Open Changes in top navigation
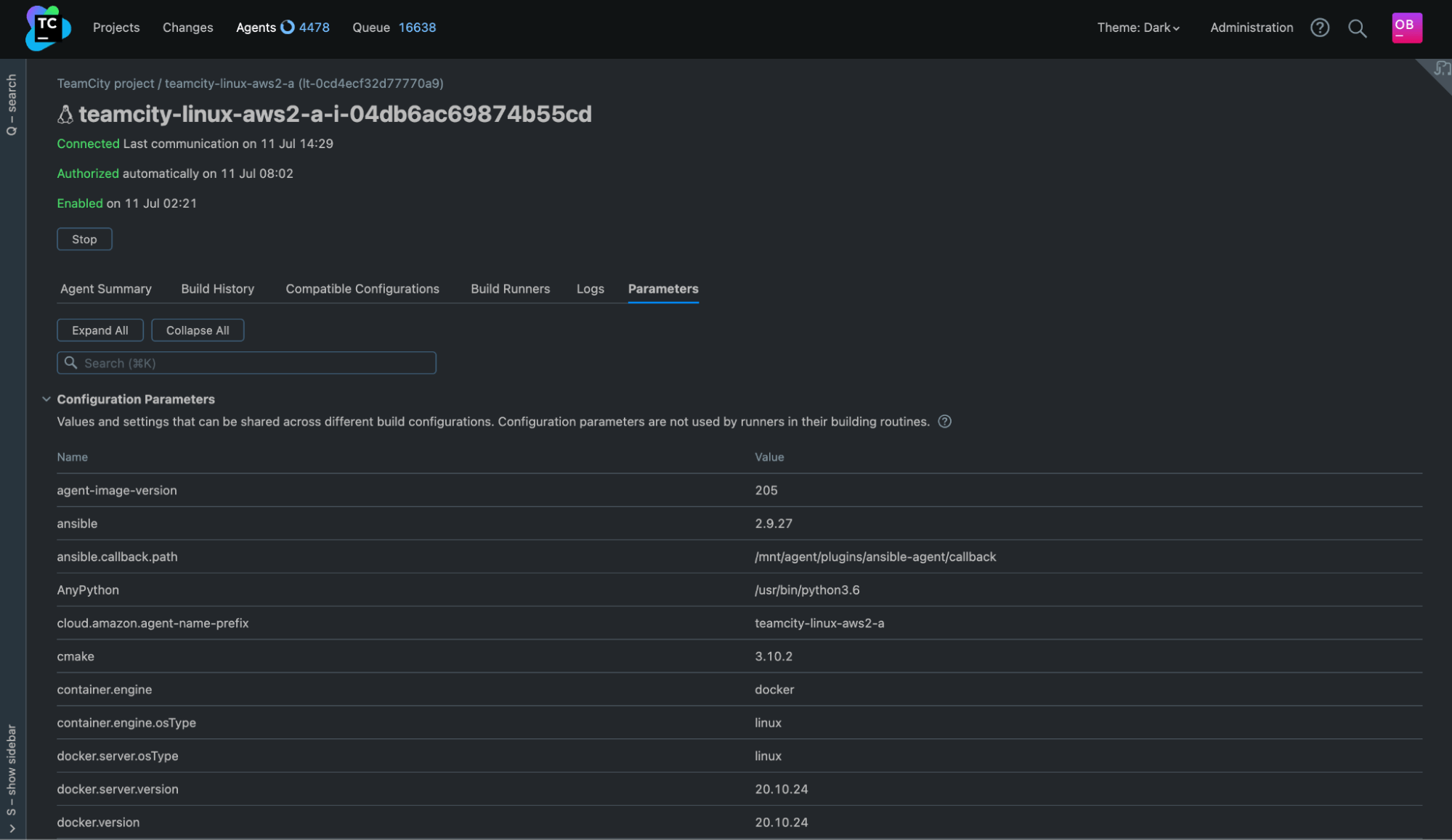 [187, 28]
